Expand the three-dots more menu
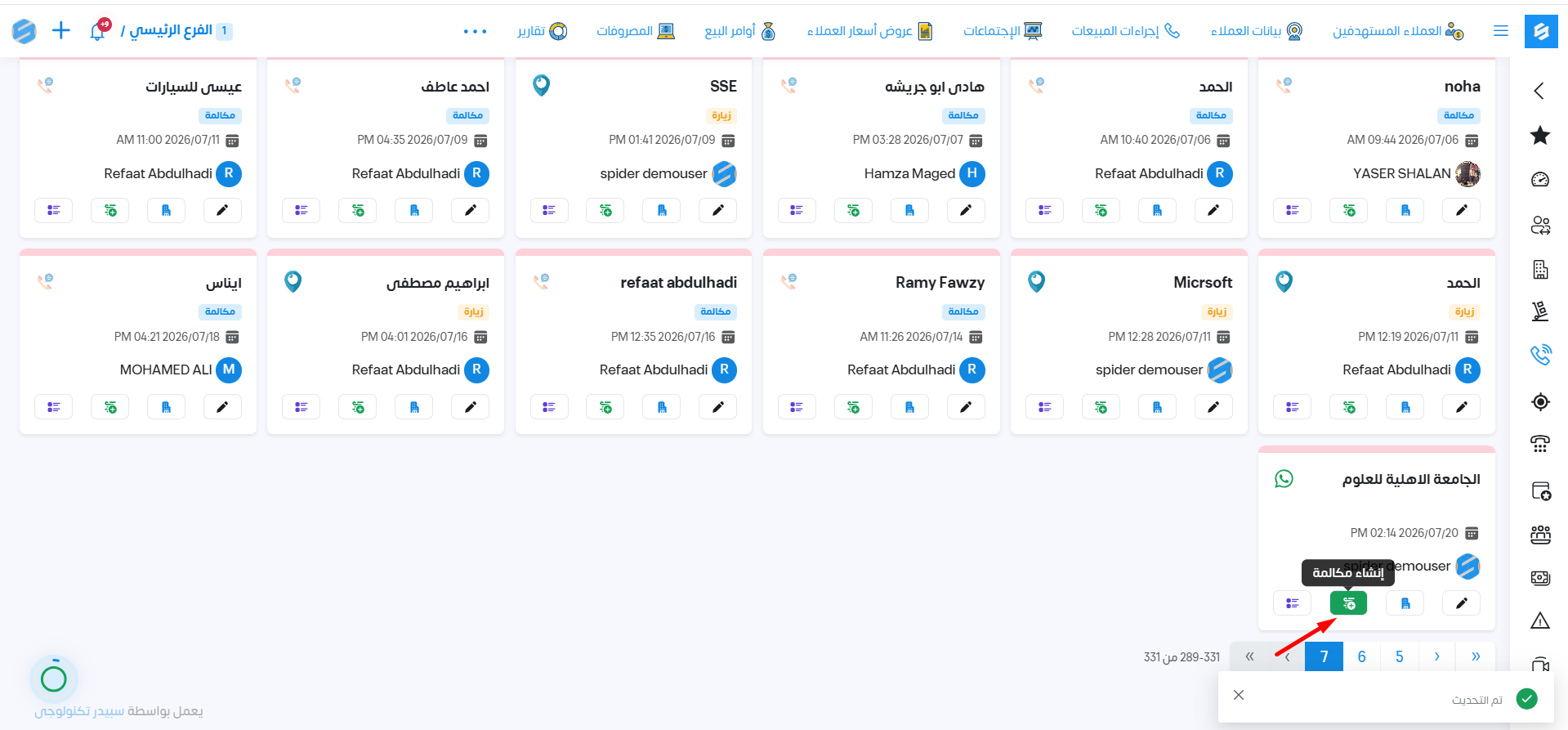The image size is (1568, 730). (475, 31)
